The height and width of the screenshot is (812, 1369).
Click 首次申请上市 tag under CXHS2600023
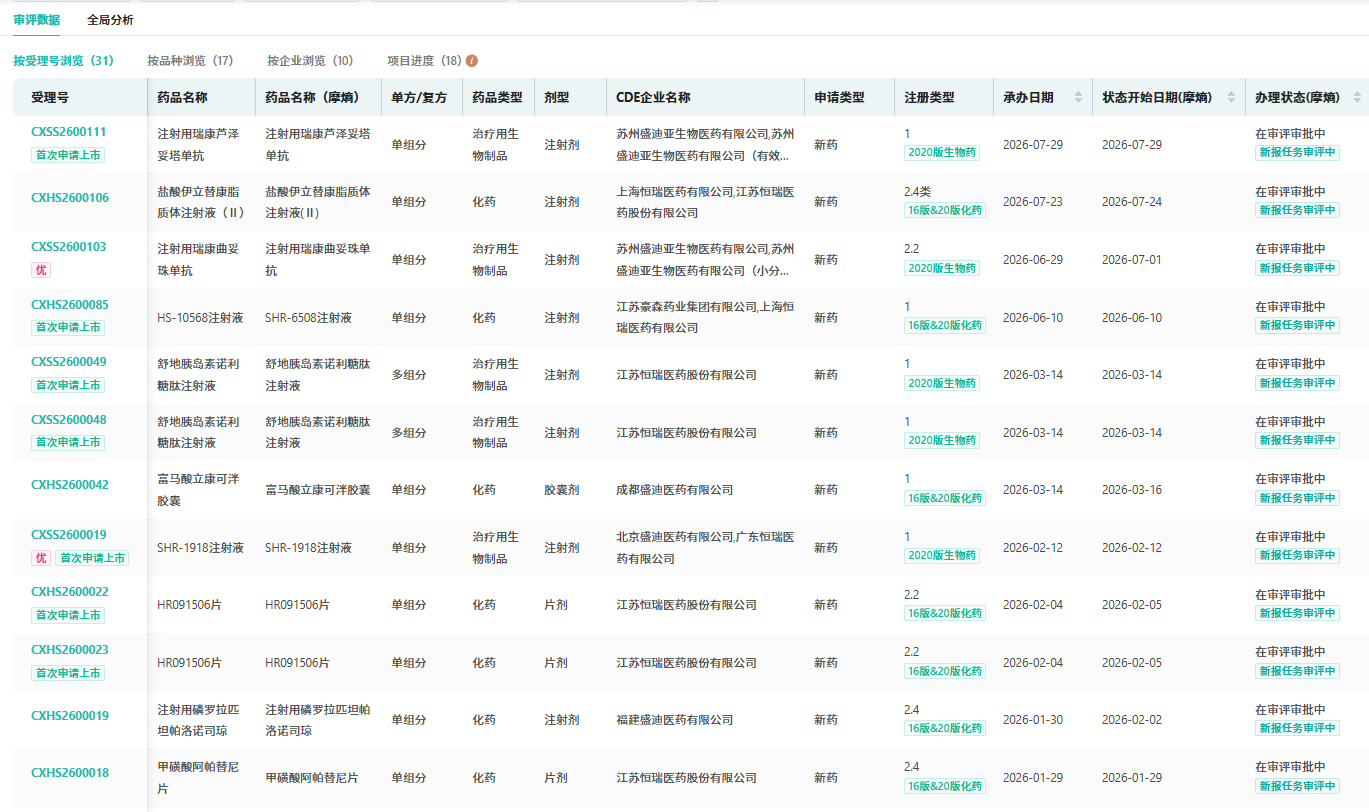[68, 673]
